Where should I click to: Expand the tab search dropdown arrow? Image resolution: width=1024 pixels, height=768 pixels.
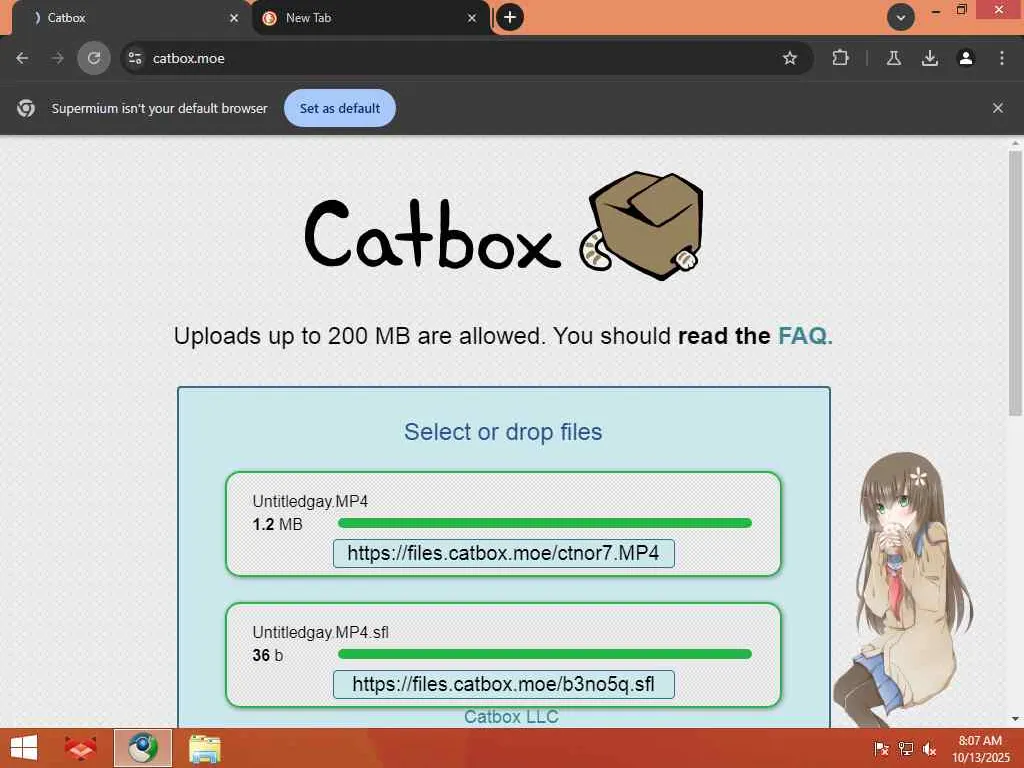pyautogui.click(x=901, y=17)
